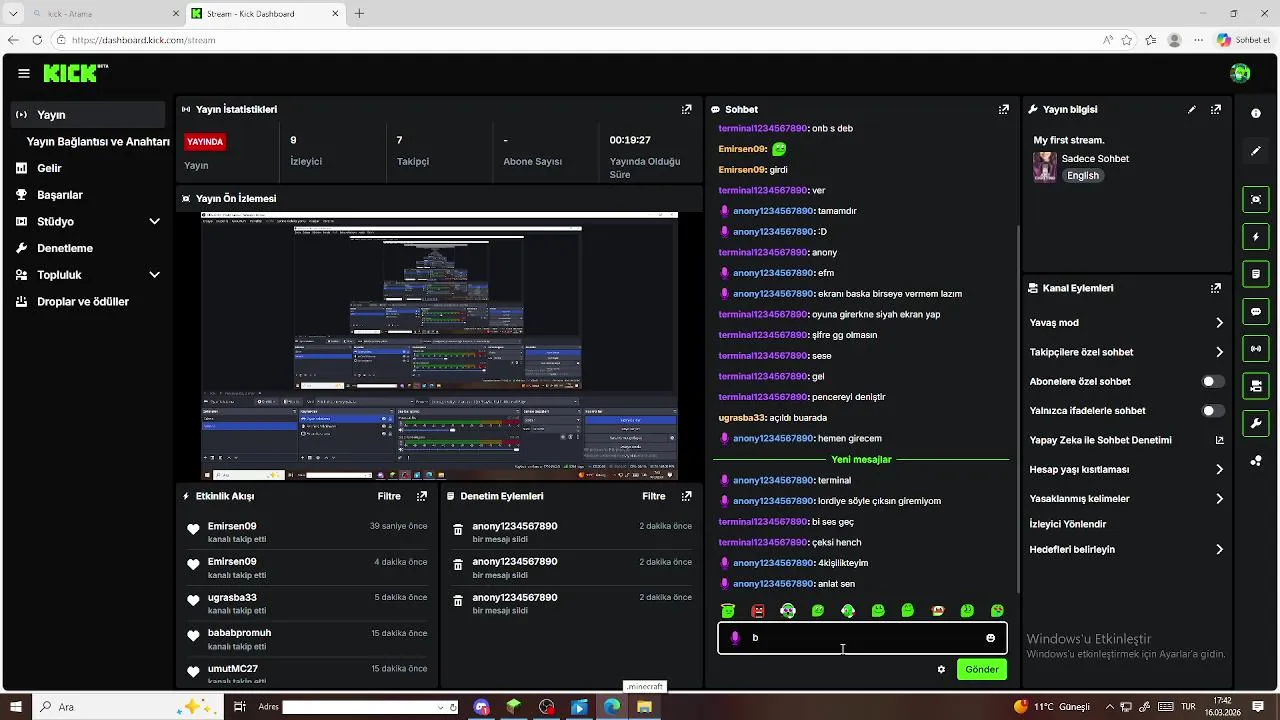Open the Filtre dropdown in Denetim Eylemleri
Screen dimensions: 1280x720
click(654, 496)
